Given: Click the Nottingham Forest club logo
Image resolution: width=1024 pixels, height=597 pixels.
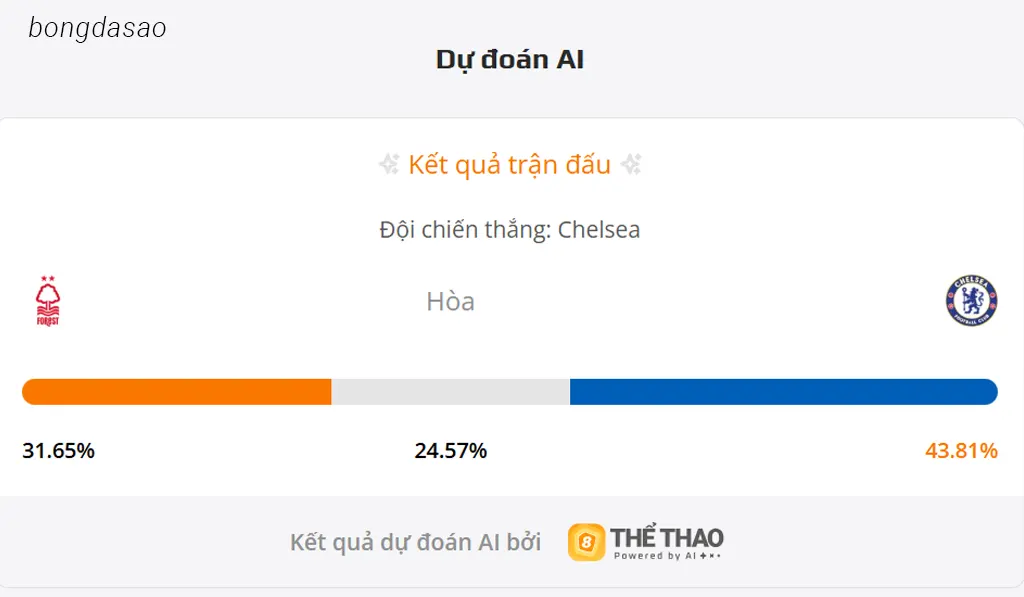Looking at the screenshot, I should point(47,301).
